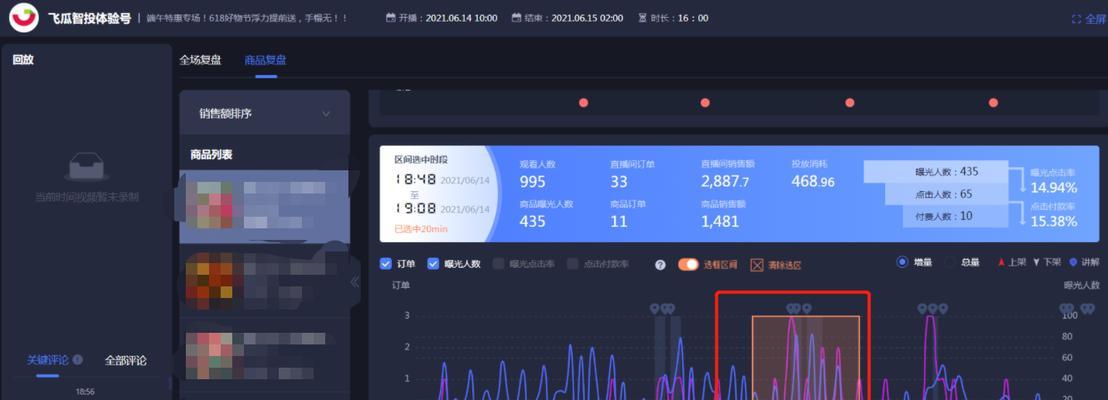Click the funnel row 曝光人数：435
The height and width of the screenshot is (400, 1108).
936,172
